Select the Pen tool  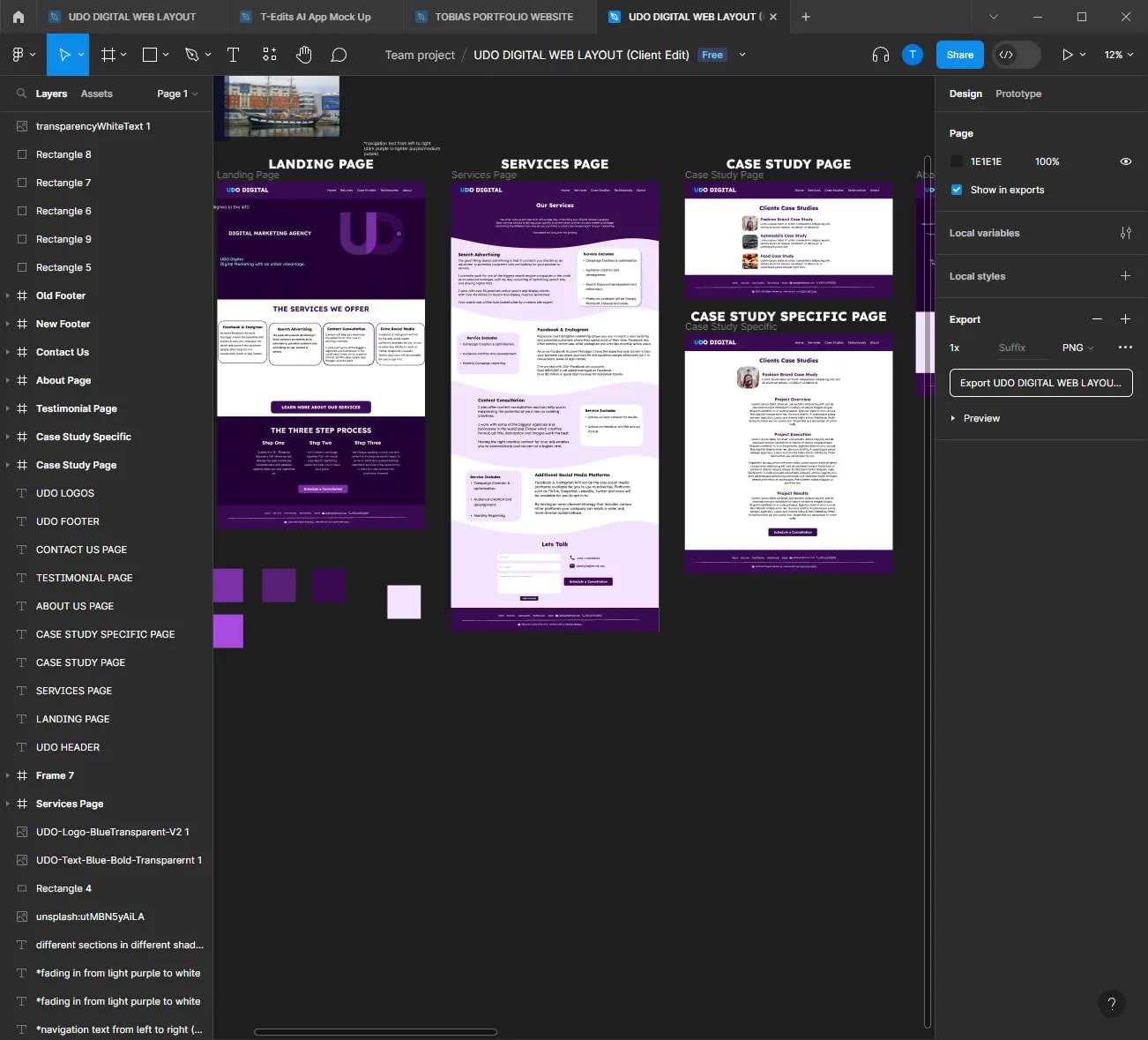pos(192,55)
